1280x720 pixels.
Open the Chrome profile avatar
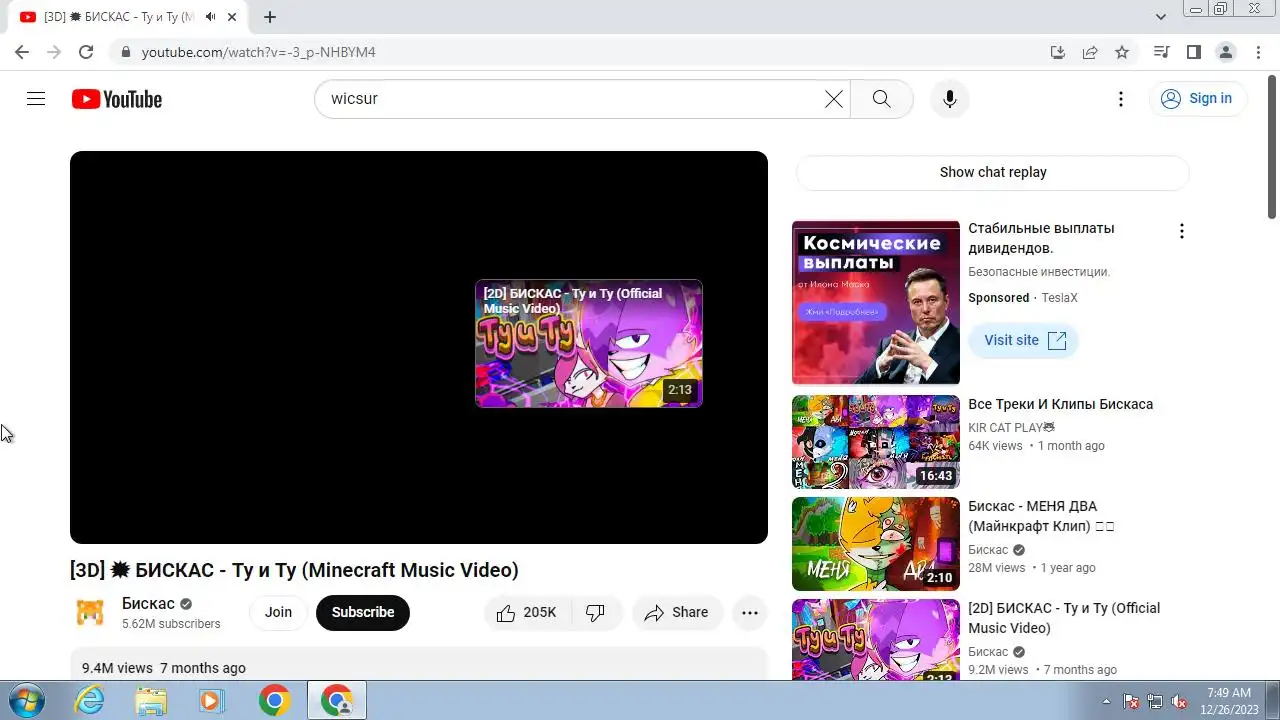coord(1225,52)
